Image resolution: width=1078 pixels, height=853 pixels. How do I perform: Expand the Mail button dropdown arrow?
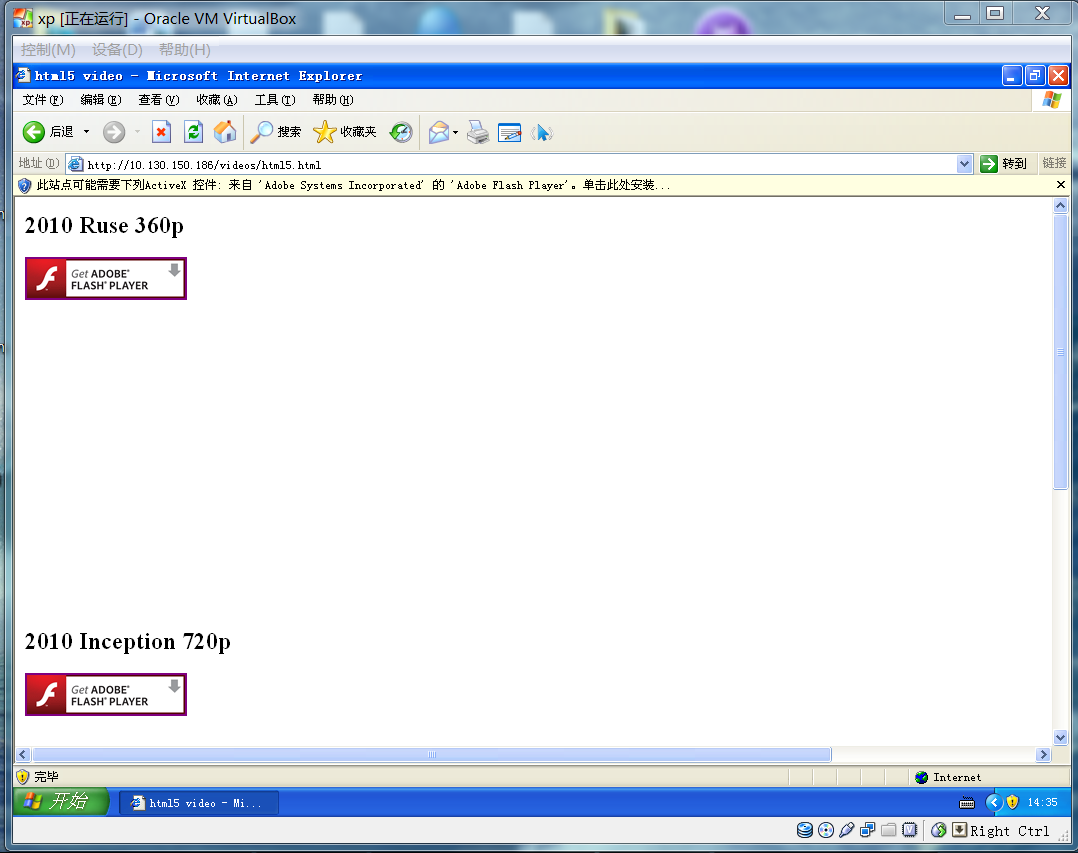click(455, 132)
